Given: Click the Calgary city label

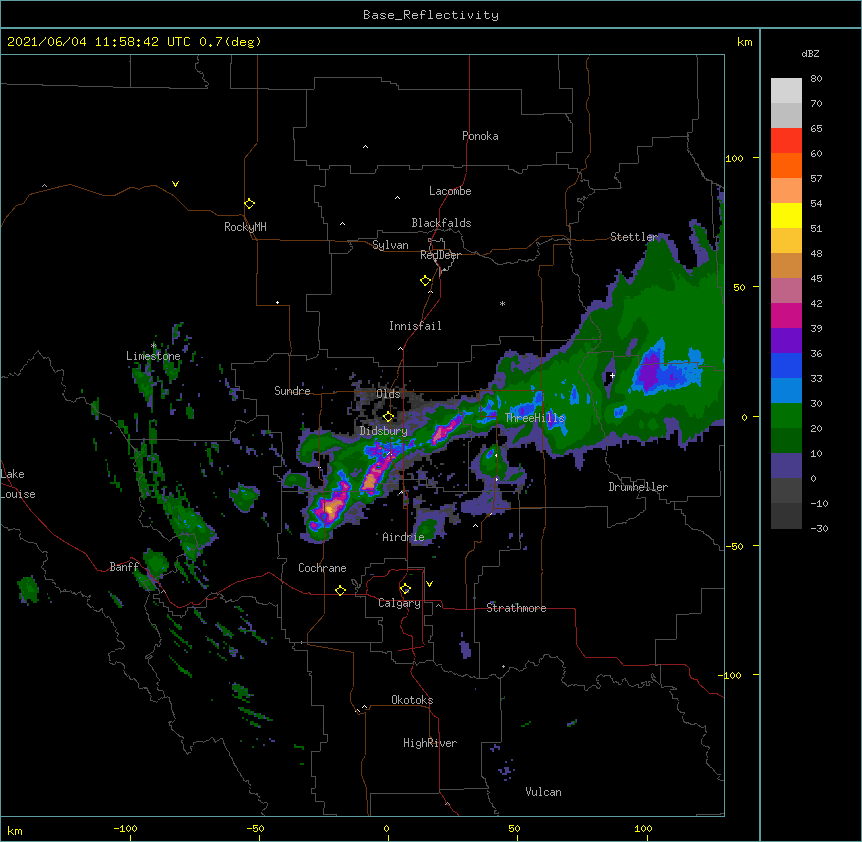Looking at the screenshot, I should (399, 603).
